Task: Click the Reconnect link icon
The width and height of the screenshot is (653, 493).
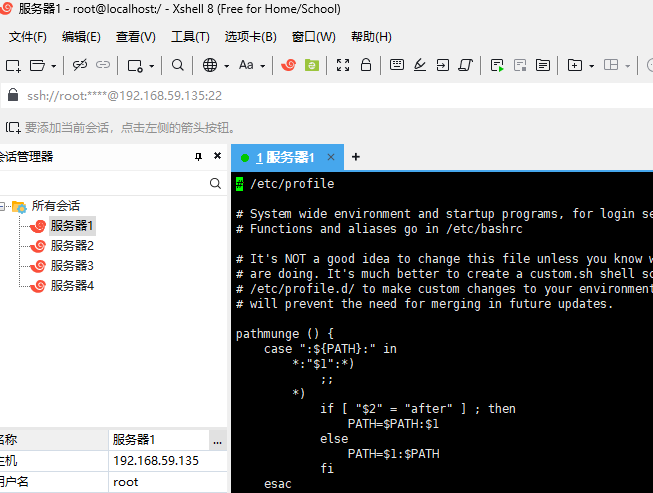Action: [x=103, y=65]
